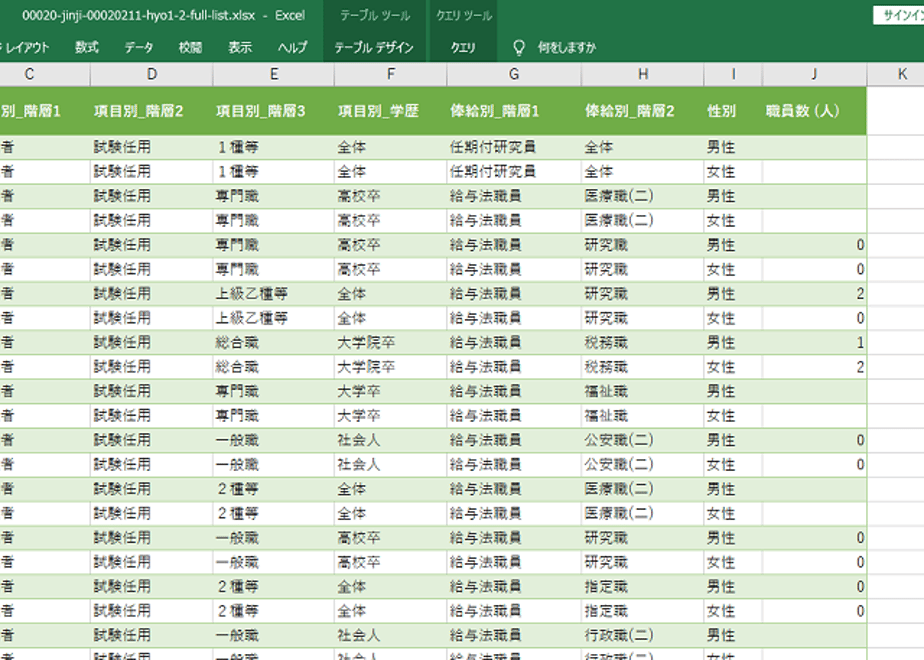This screenshot has height=660, width=924.
Task: Select column C header
Action: [x=45, y=74]
